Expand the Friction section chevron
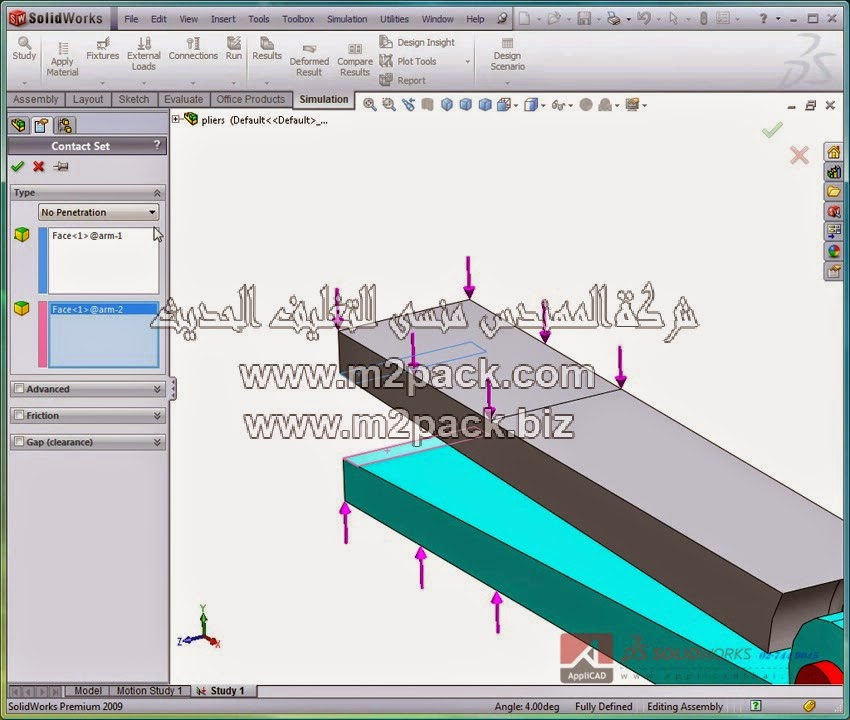Screen dimensions: 850x720 [157, 415]
